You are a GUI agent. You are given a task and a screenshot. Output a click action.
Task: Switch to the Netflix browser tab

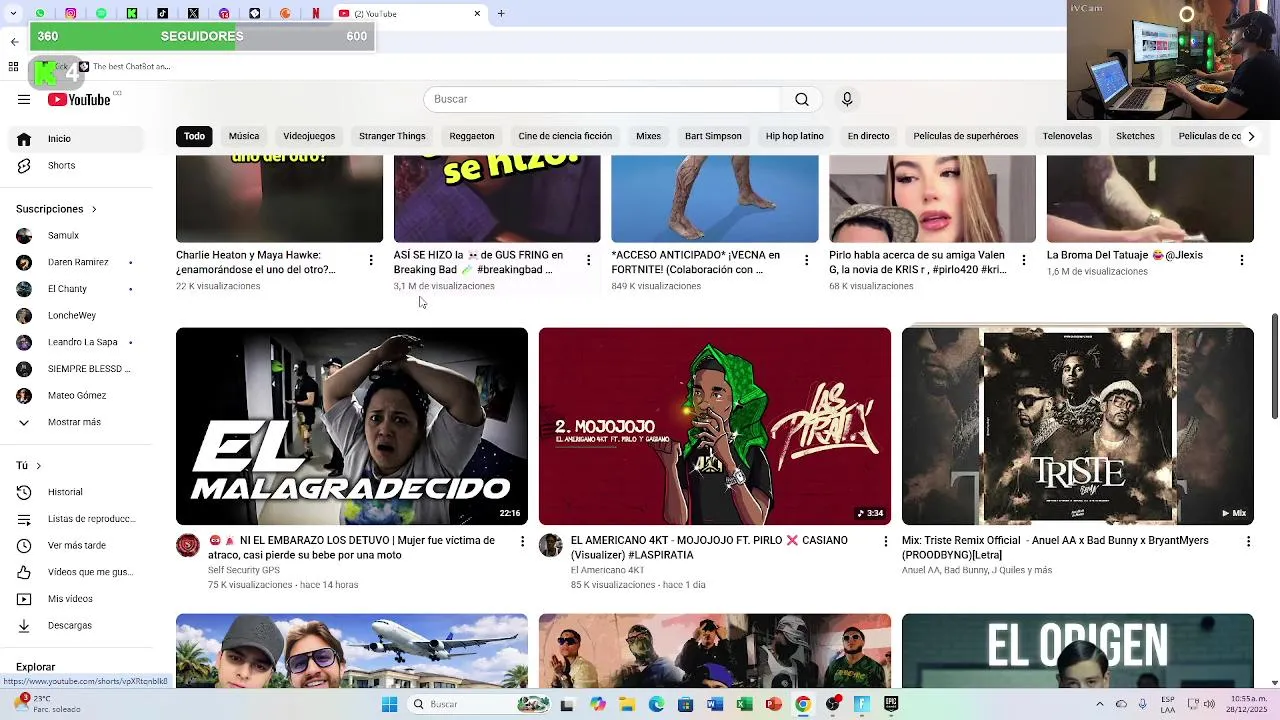click(316, 13)
